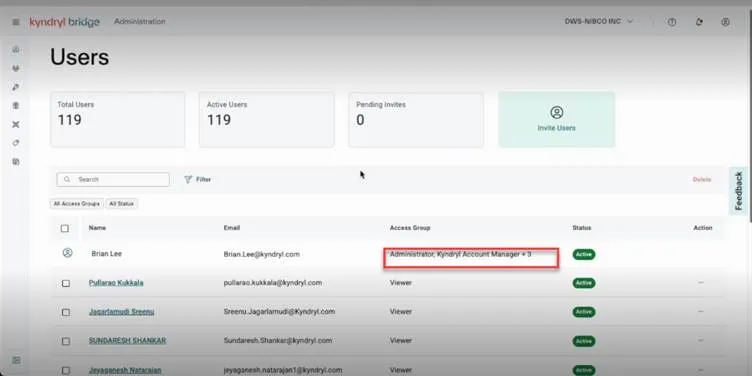Image resolution: width=752 pixels, height=376 pixels.
Task: Open the action menu for Pullarao Kukkala
Action: [701, 283]
